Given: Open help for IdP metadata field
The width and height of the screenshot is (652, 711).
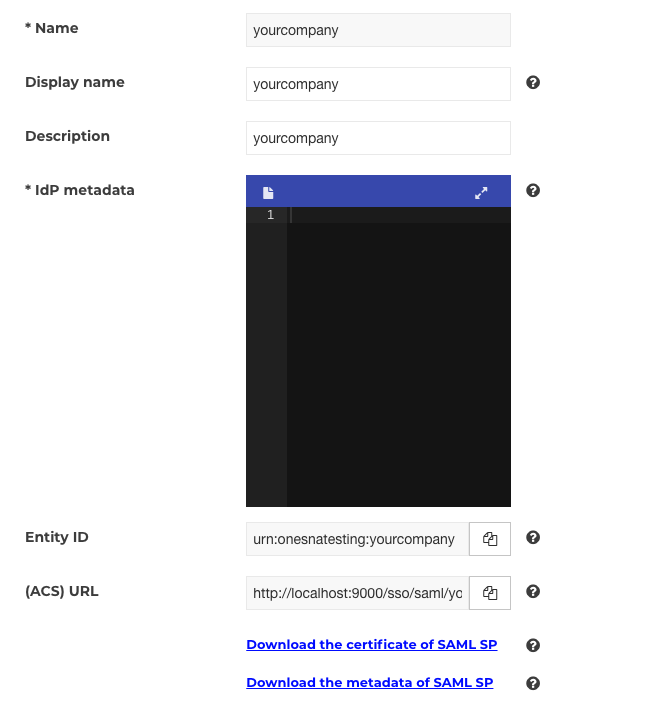Looking at the screenshot, I should pyautogui.click(x=533, y=190).
